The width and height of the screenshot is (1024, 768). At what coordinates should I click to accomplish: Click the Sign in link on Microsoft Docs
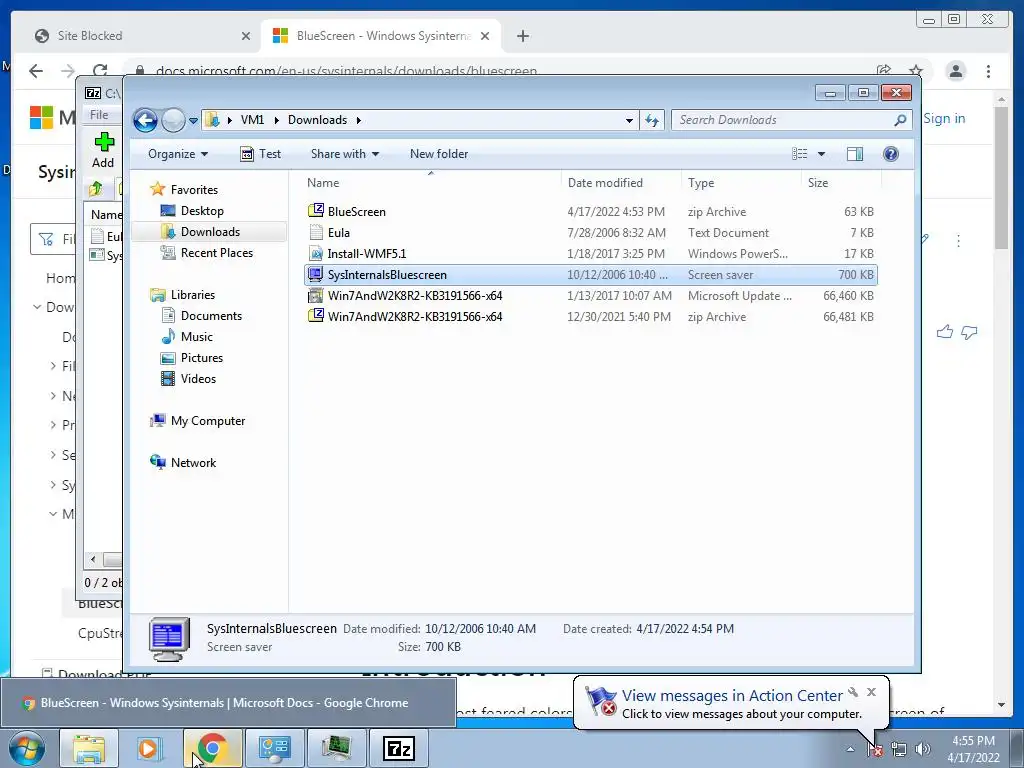click(x=944, y=118)
